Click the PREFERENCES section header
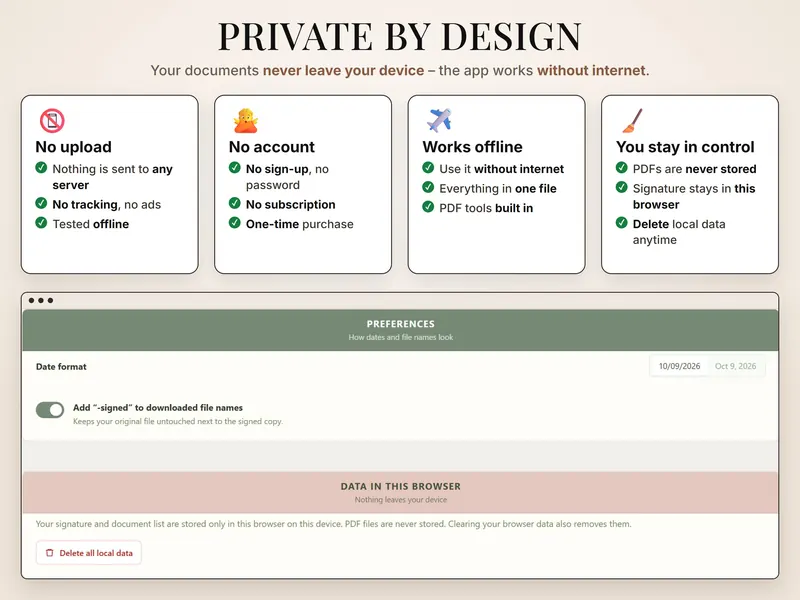Screen dimensions: 800x600 point(401,330)
